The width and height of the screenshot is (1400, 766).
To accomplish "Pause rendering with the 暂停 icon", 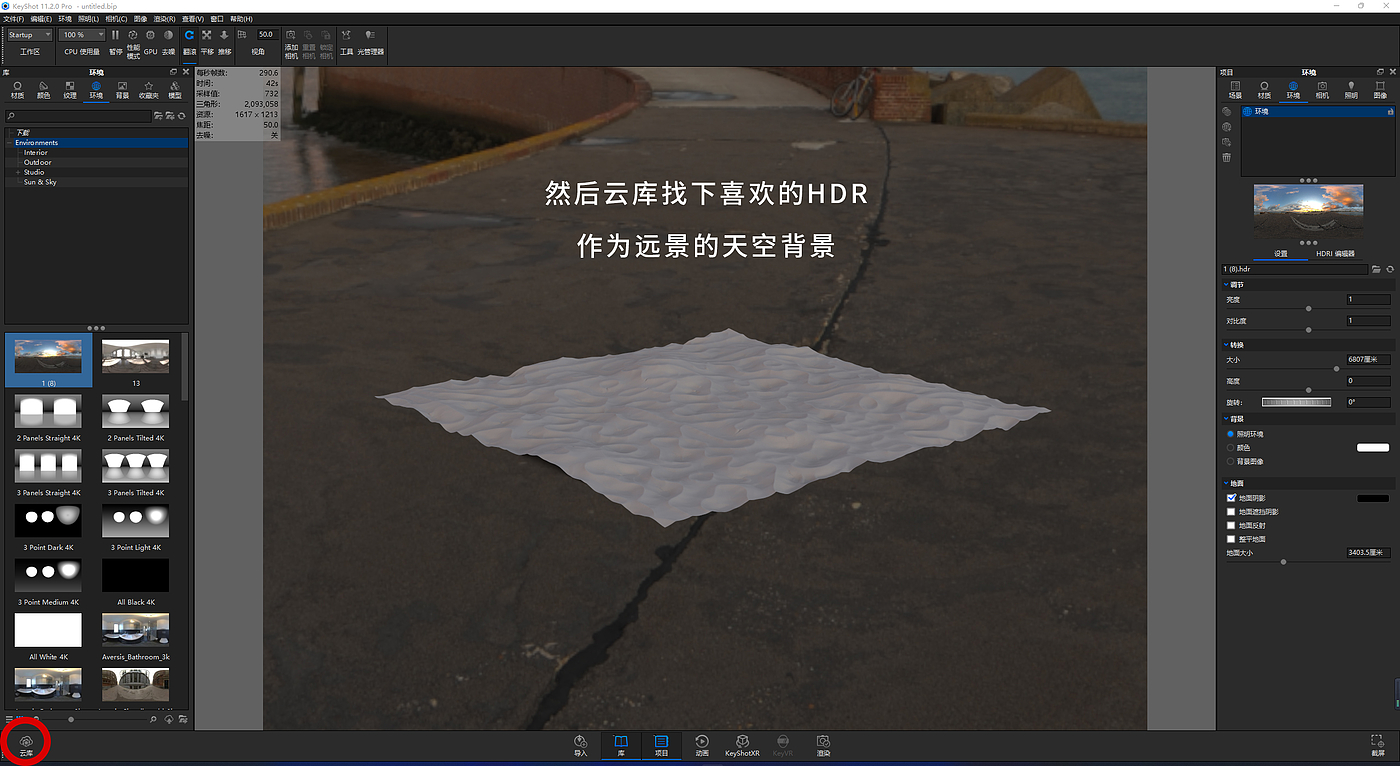I will pyautogui.click(x=116, y=41).
